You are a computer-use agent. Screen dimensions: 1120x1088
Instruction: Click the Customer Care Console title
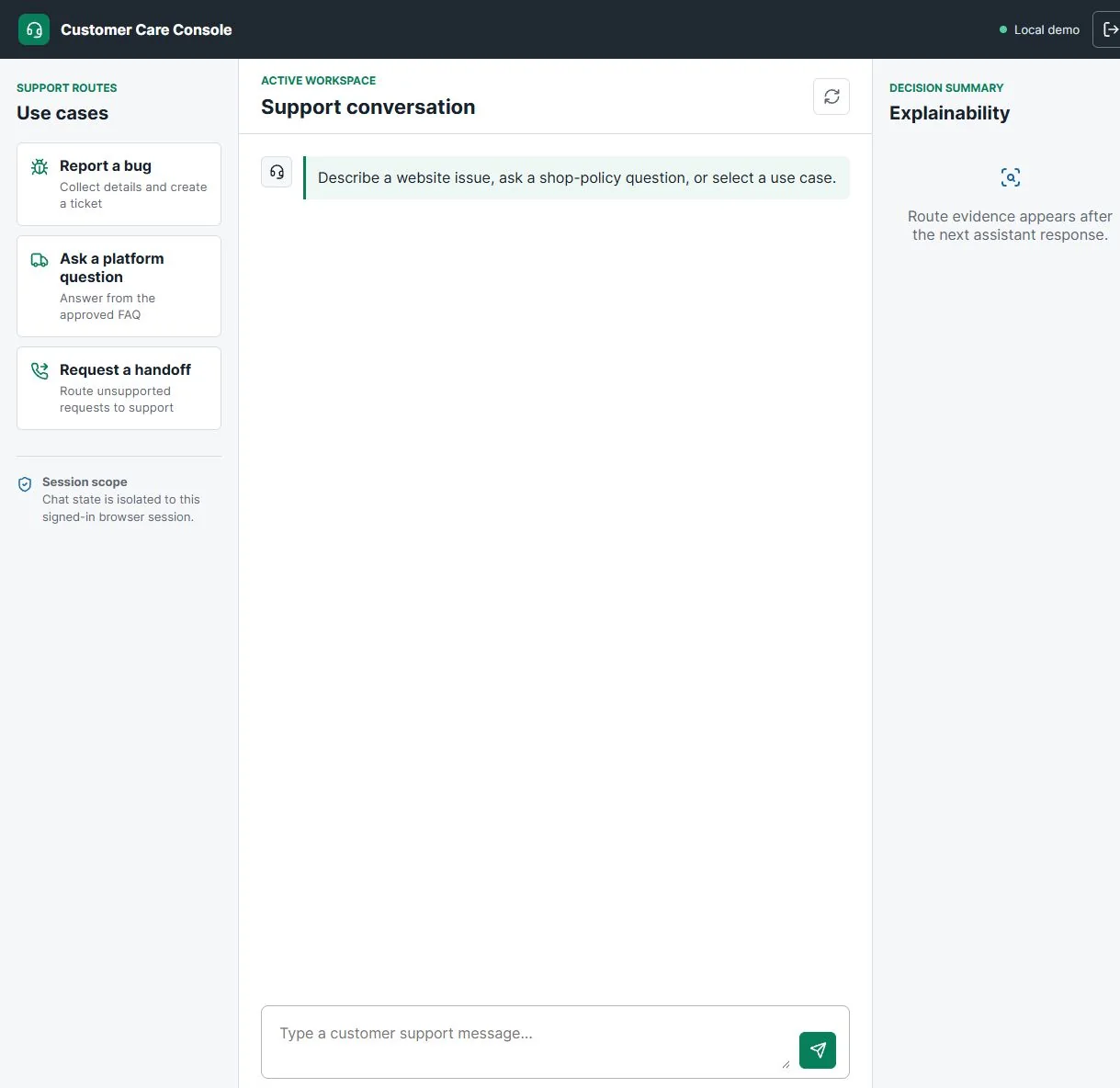coord(146,29)
